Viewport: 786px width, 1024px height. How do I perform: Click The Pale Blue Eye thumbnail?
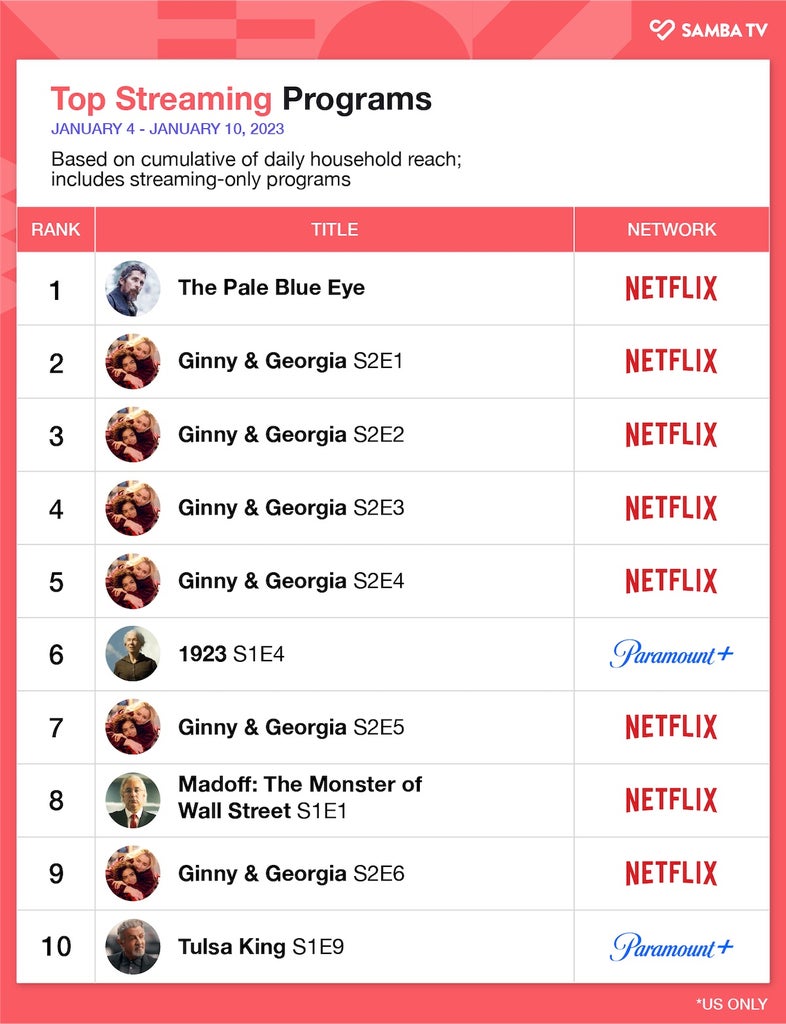[x=133, y=289]
